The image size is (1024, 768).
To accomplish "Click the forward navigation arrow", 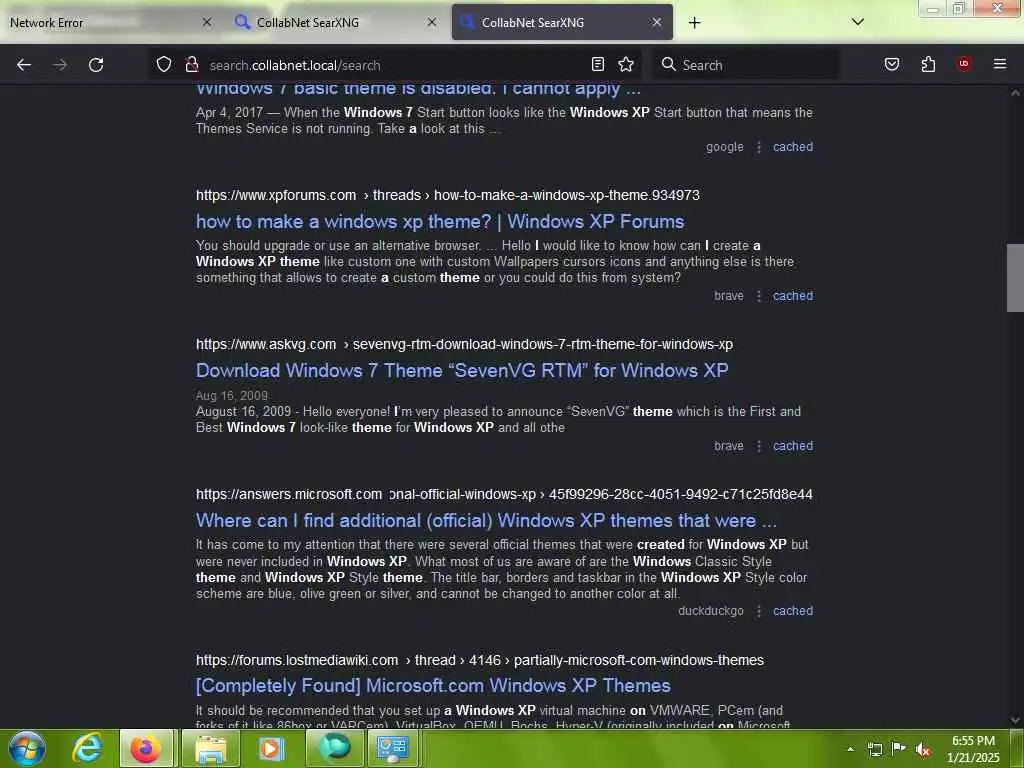I will [60, 65].
